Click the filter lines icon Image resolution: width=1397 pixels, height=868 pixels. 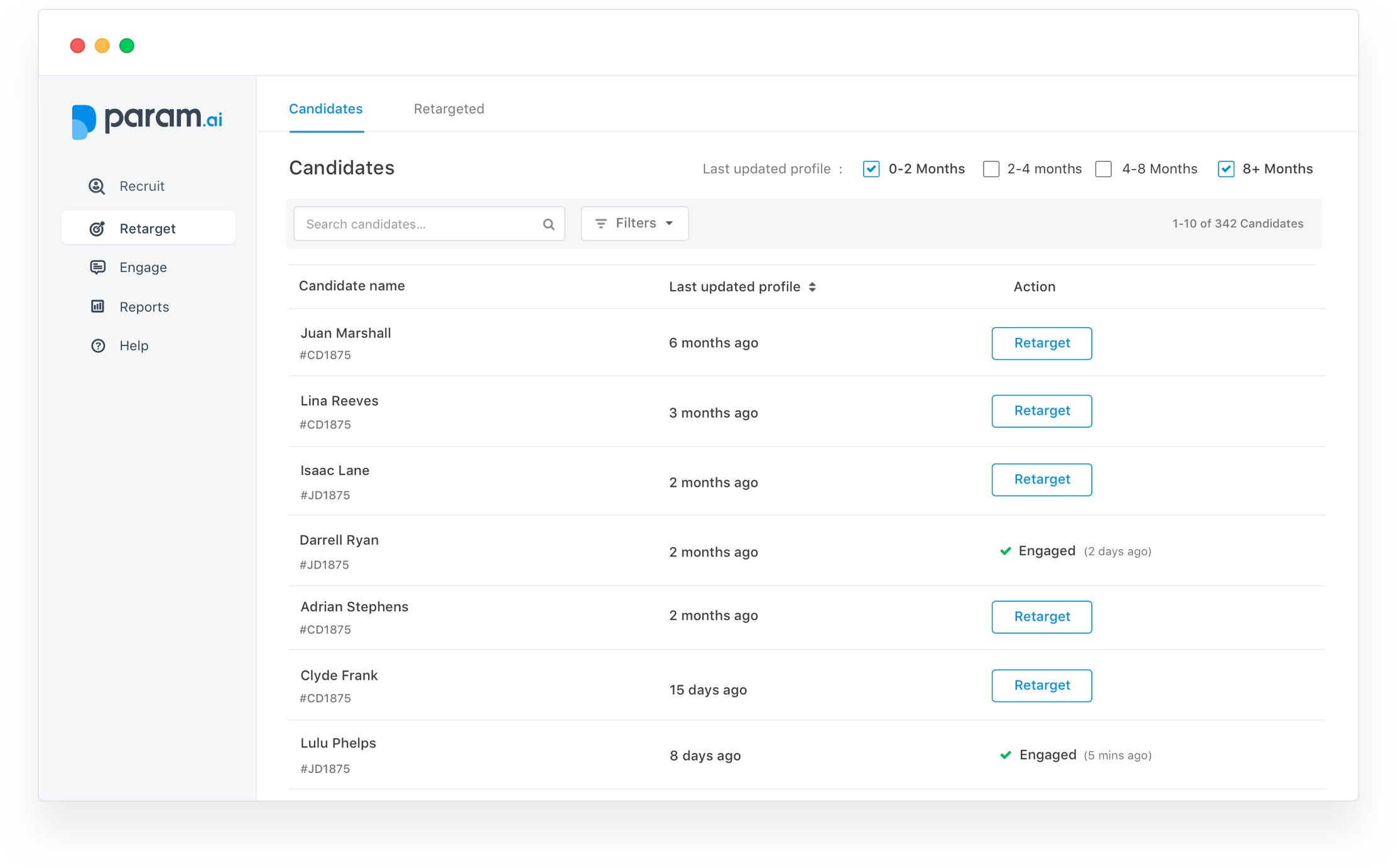pos(601,224)
